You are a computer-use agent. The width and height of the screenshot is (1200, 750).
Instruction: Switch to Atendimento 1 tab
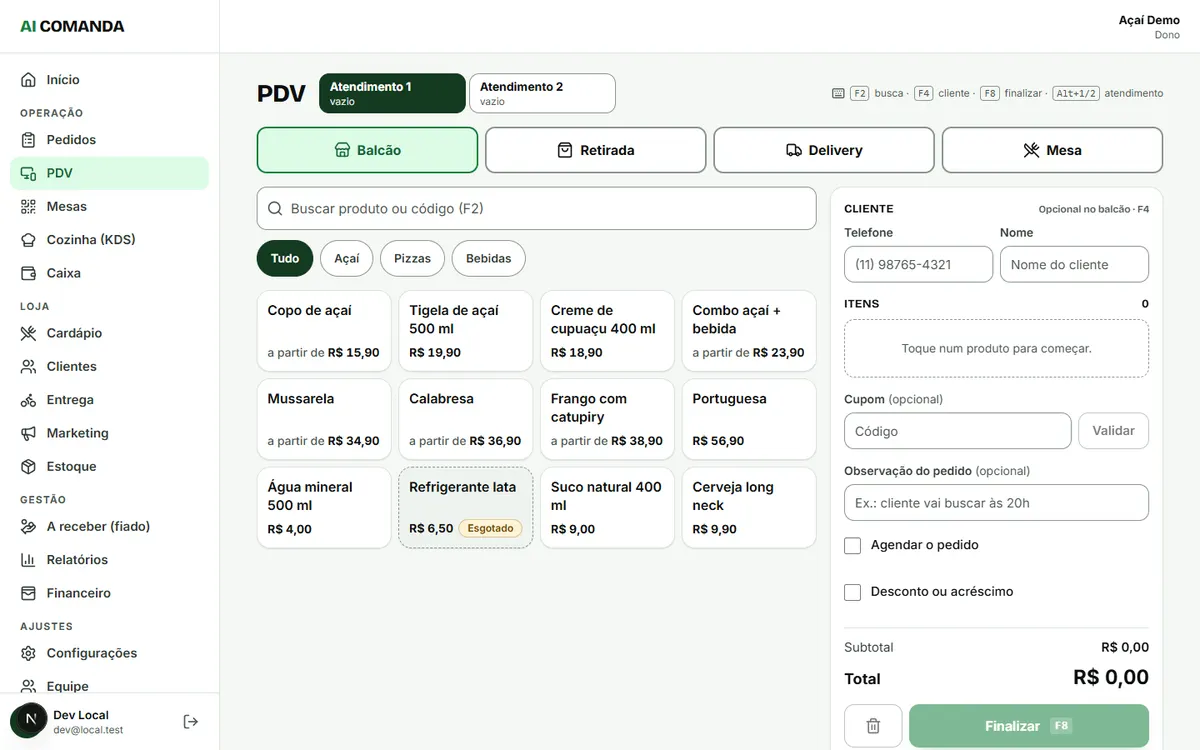(392, 93)
